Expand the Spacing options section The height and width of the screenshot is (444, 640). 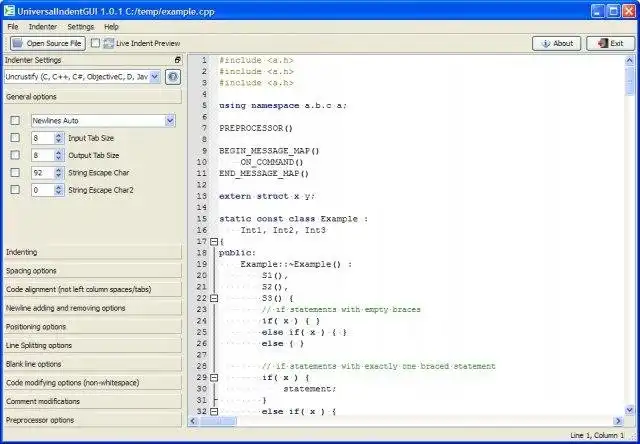point(92,271)
